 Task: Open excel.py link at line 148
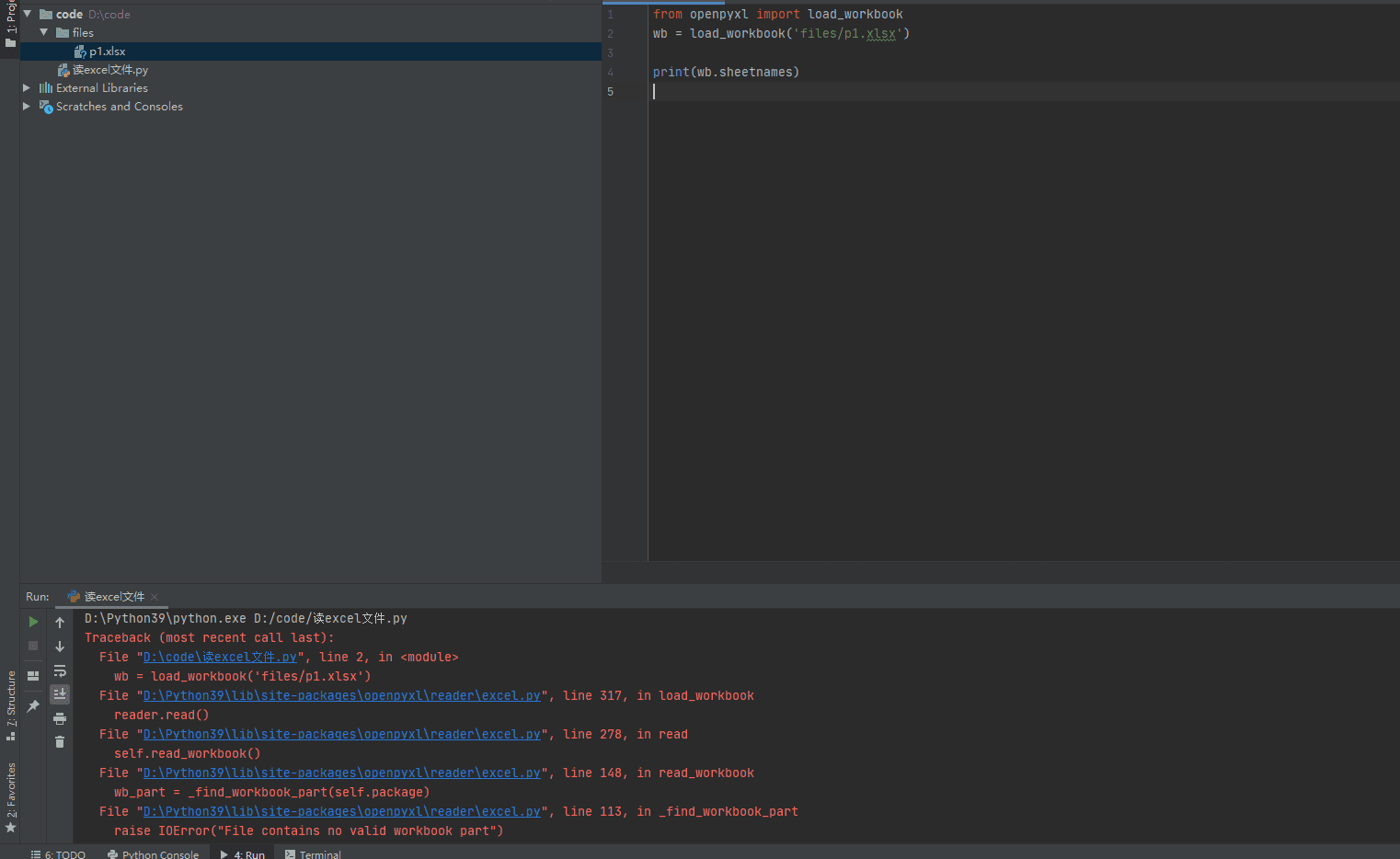(342, 773)
